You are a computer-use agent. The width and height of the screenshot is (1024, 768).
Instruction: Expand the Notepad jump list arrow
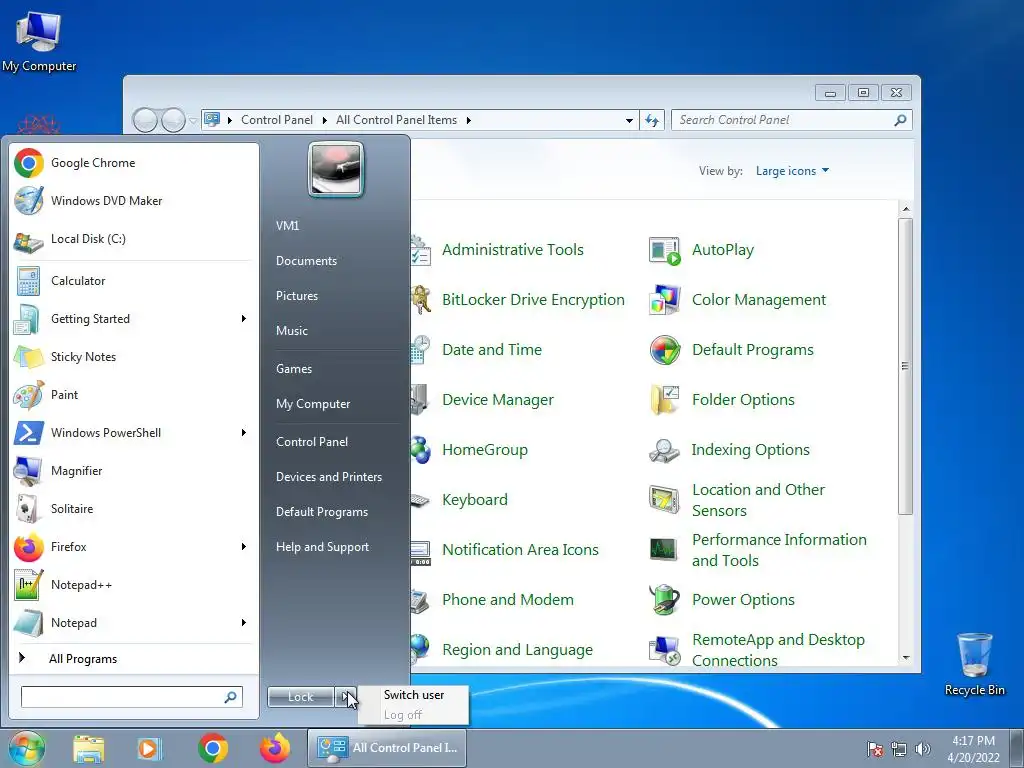pyautogui.click(x=244, y=622)
